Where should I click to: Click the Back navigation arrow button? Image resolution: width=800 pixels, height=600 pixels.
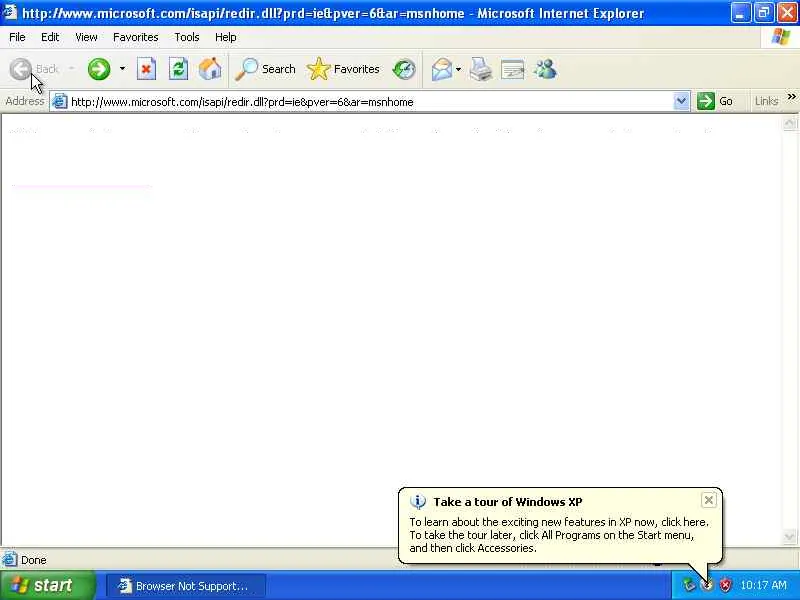(20, 69)
